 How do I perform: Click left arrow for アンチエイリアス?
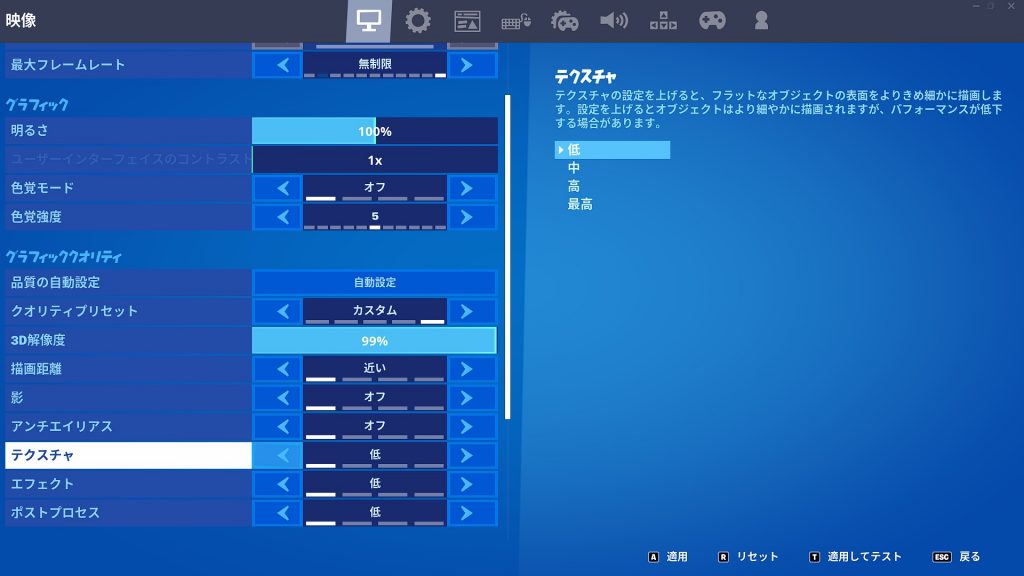278,426
